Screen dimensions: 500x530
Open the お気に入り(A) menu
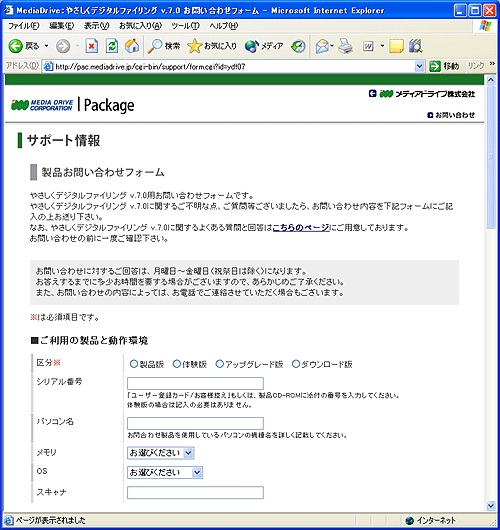point(140,26)
